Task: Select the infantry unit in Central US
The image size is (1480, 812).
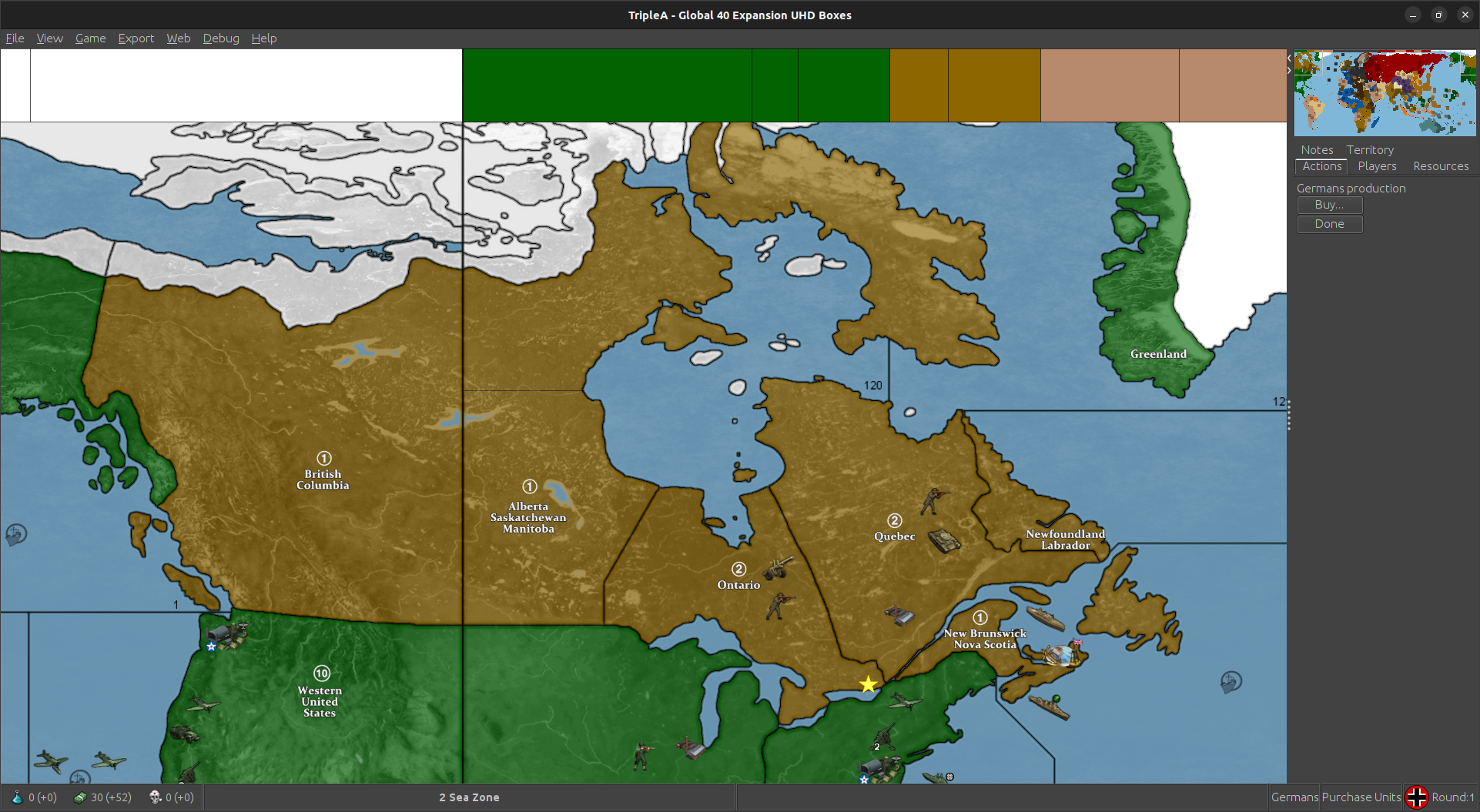Action: [x=642, y=757]
